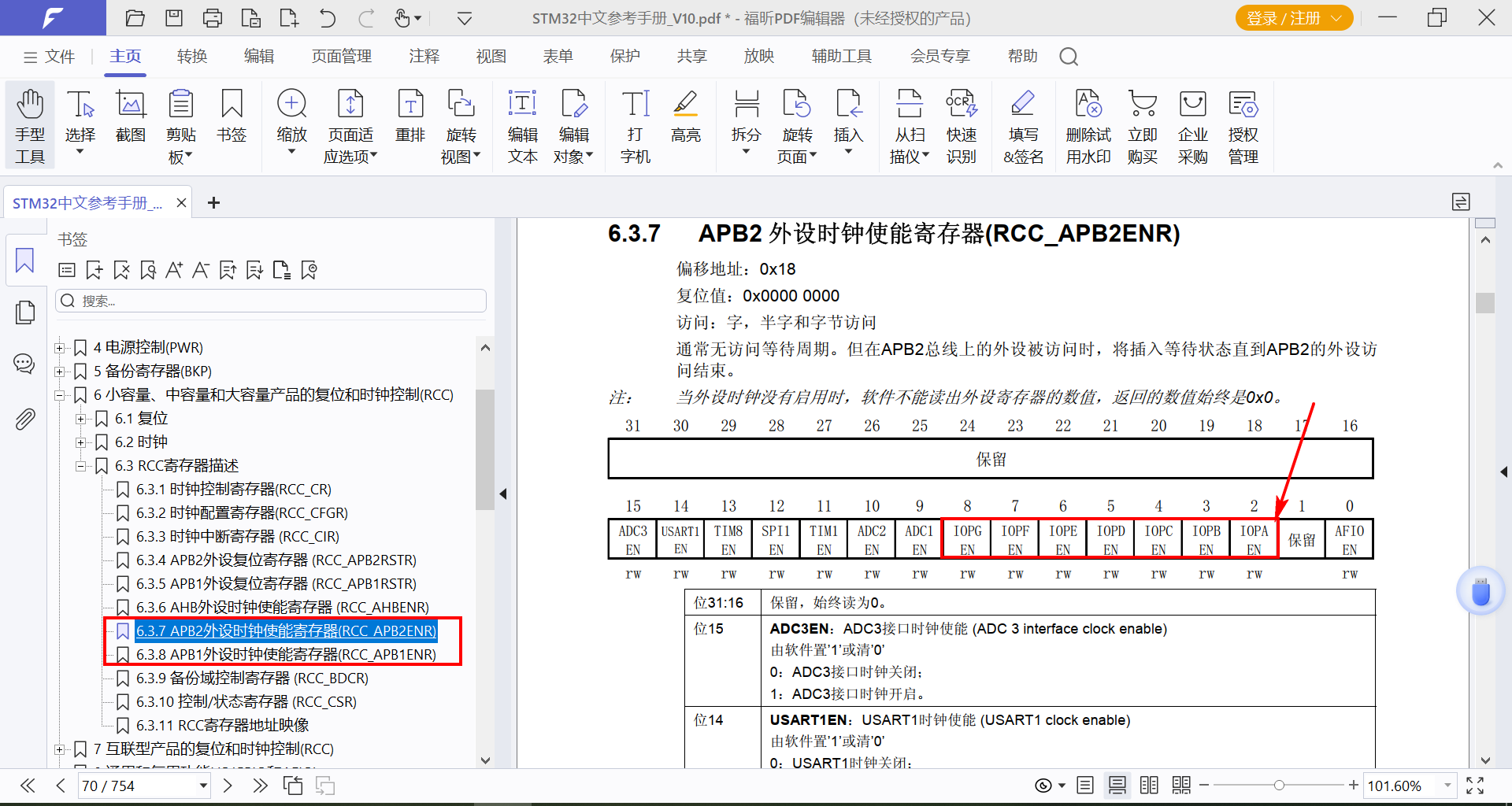Open bookmark 6.3.8 APB1外设时钟使能寄存器
The height and width of the screenshot is (806, 1512).
[286, 654]
